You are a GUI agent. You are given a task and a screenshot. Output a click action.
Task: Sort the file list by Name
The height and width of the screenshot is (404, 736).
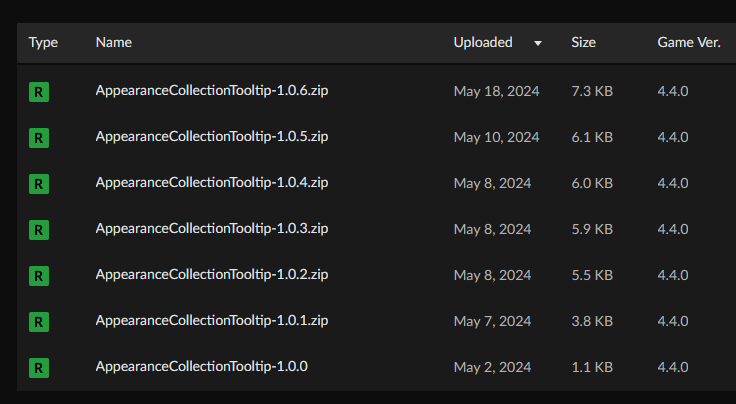pos(113,42)
